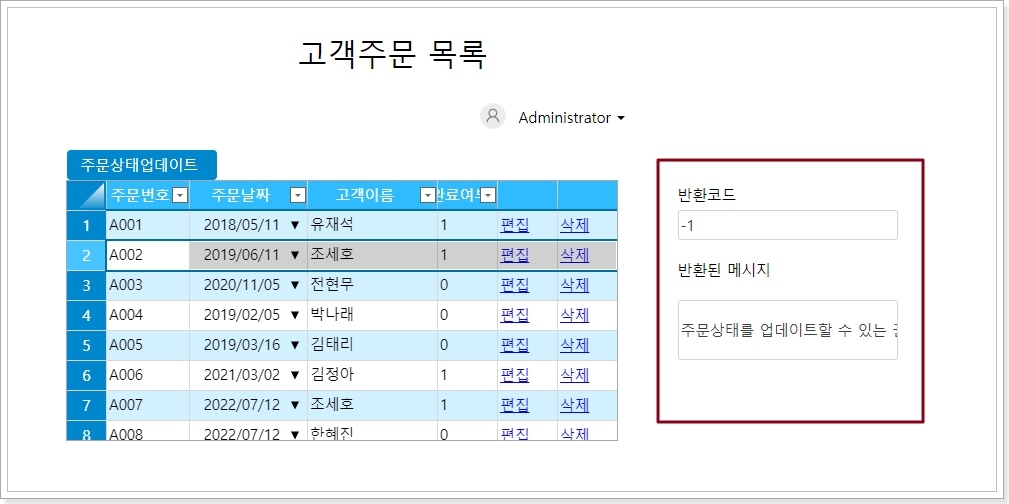Click the 반환된 메시지 text box

coord(787,329)
